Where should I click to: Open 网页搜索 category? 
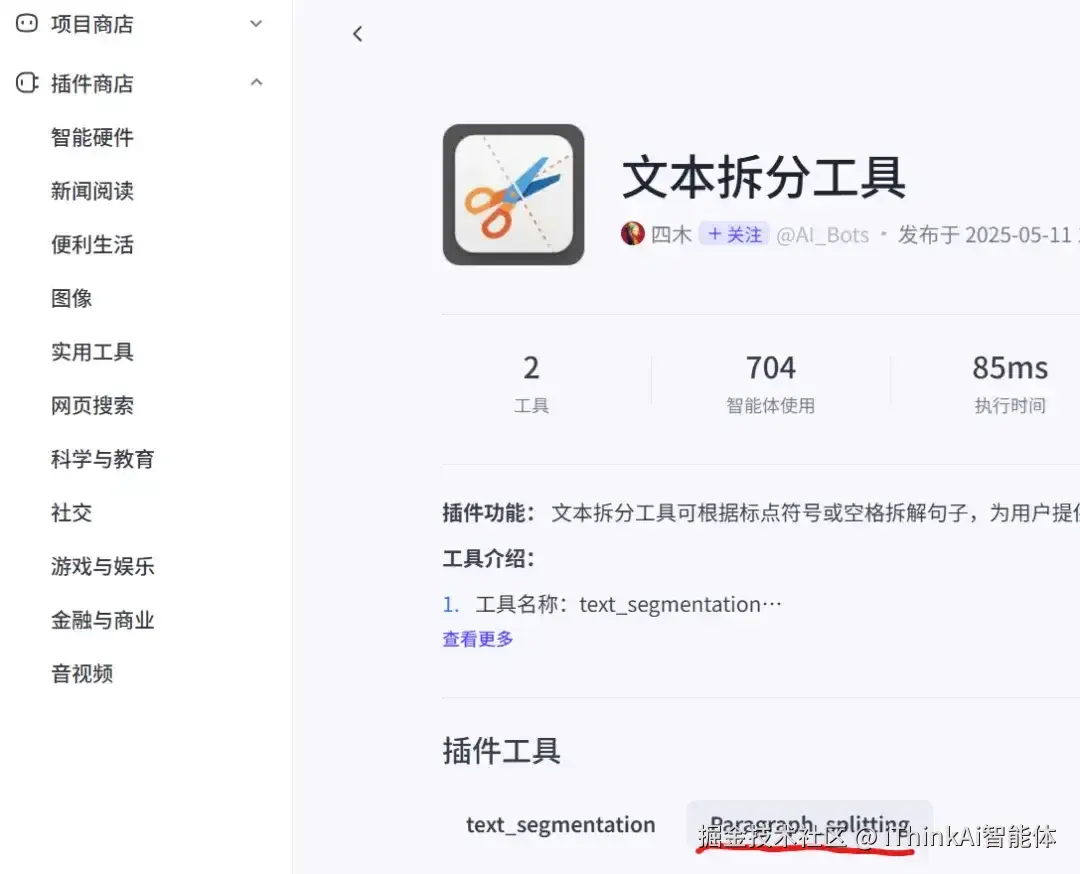point(92,406)
